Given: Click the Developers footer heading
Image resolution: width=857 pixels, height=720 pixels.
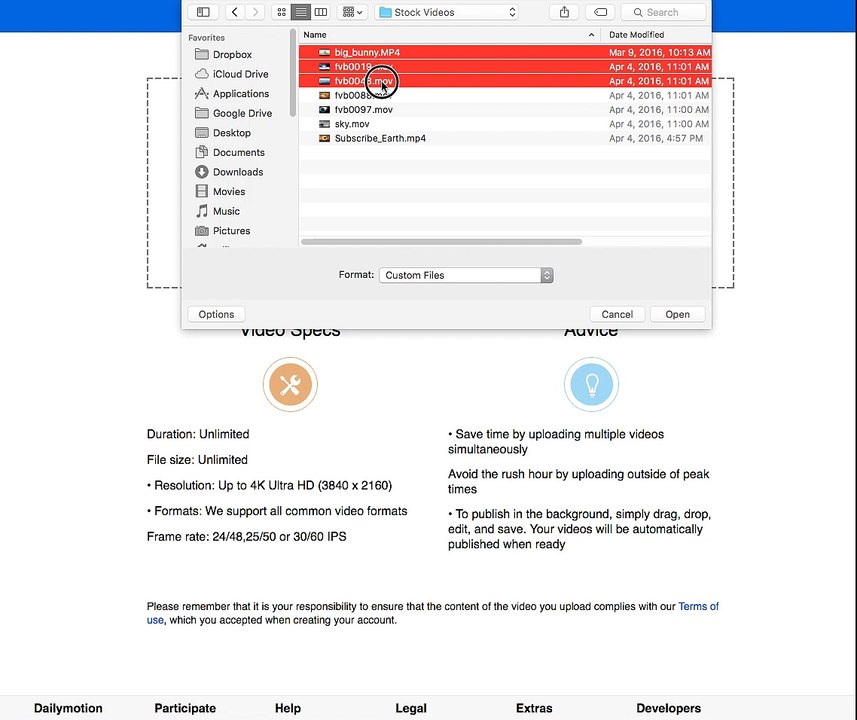Looking at the screenshot, I should 668,709.
